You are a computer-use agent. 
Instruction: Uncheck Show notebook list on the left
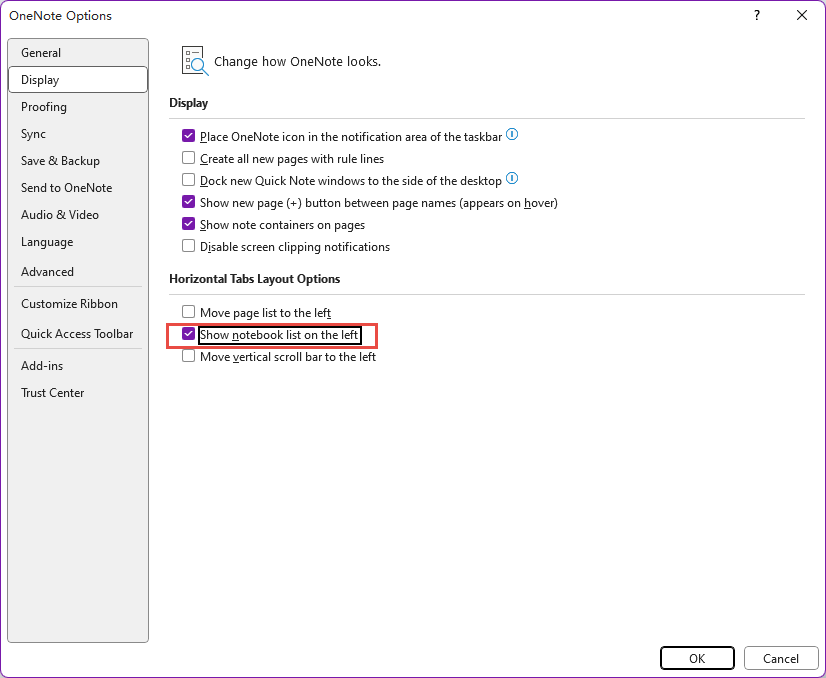click(189, 334)
